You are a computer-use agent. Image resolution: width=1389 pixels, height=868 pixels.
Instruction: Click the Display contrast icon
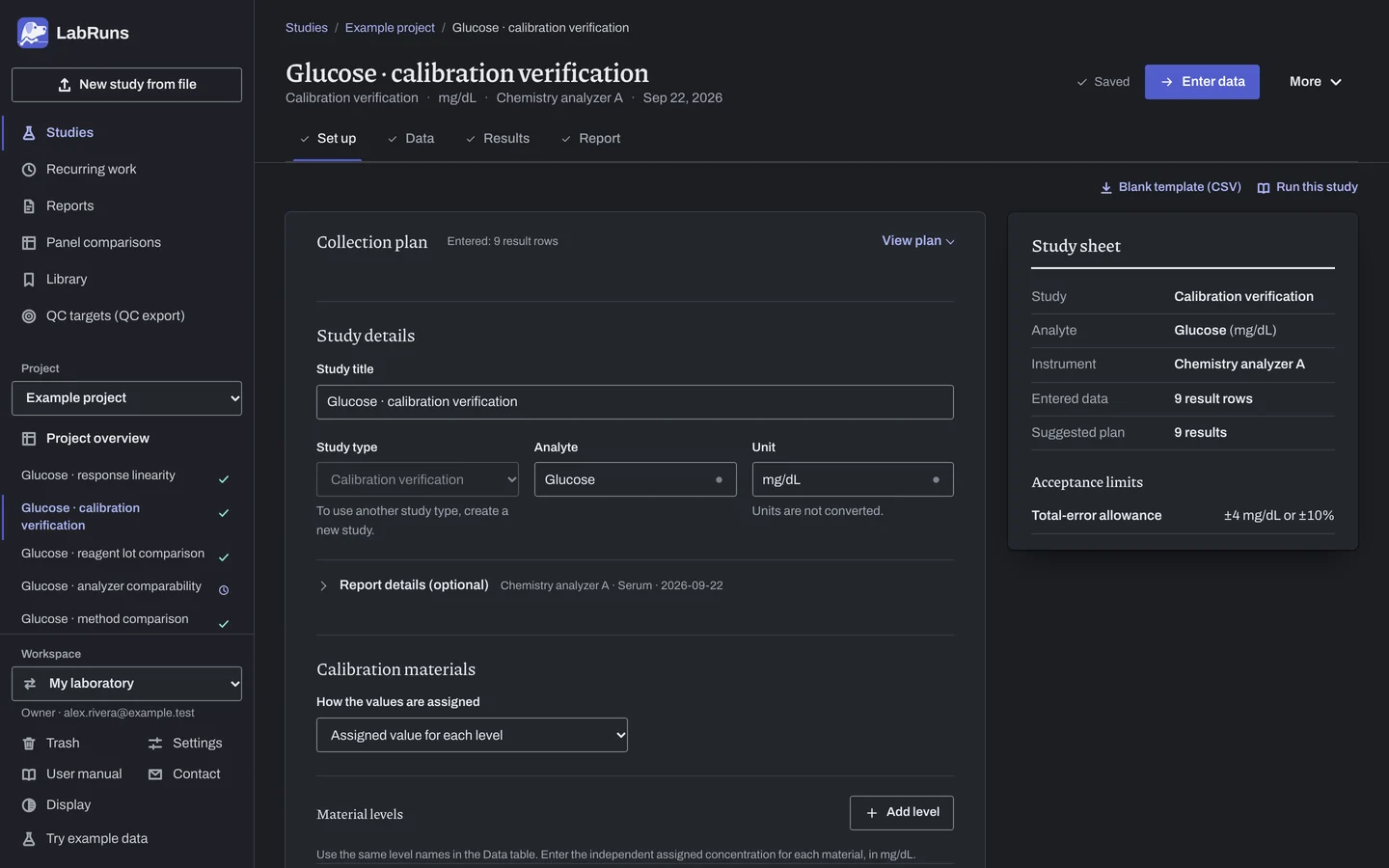[x=29, y=805]
